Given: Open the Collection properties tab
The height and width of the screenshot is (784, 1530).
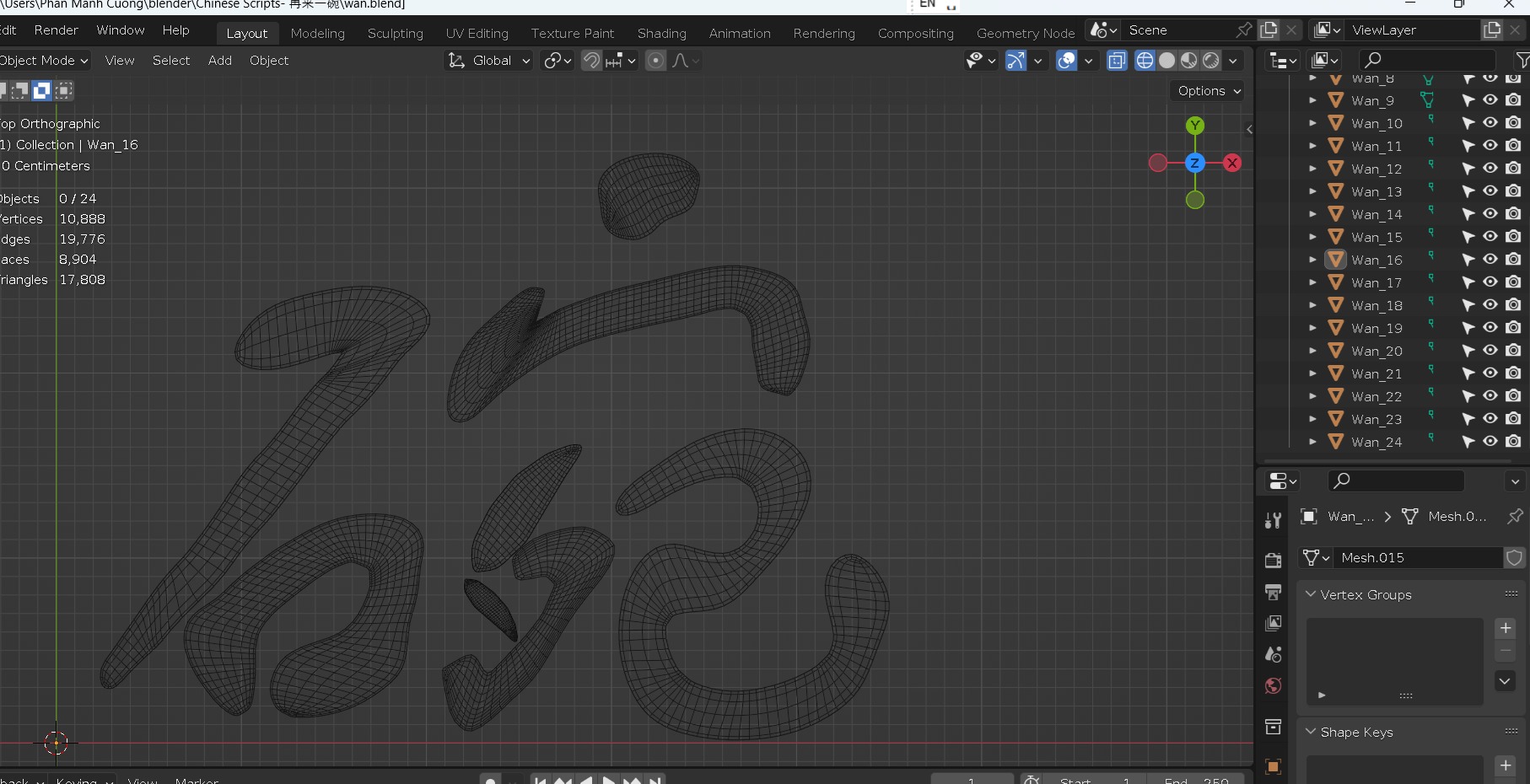Looking at the screenshot, I should 1274,726.
